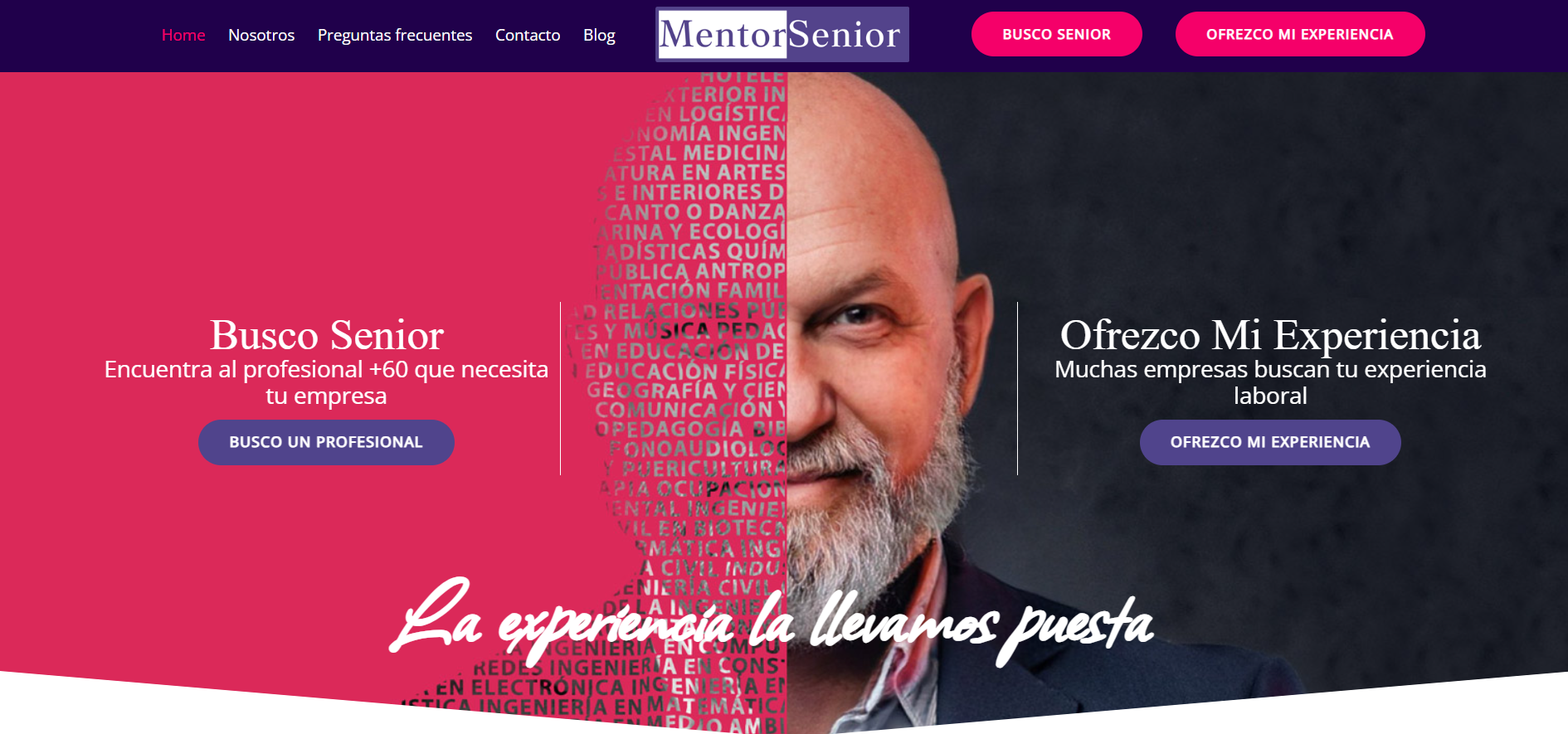Screen dimensions: 1568x734
Task: Click the Ofrezco Mi Experiencia heading
Action: point(1270,335)
